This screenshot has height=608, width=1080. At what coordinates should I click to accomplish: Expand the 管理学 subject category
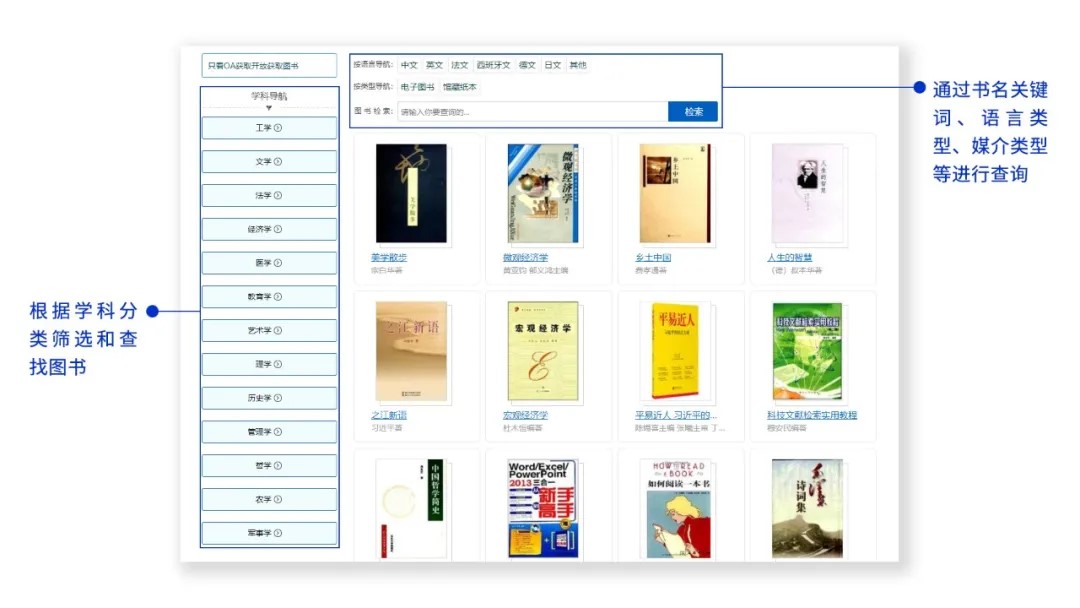(269, 432)
